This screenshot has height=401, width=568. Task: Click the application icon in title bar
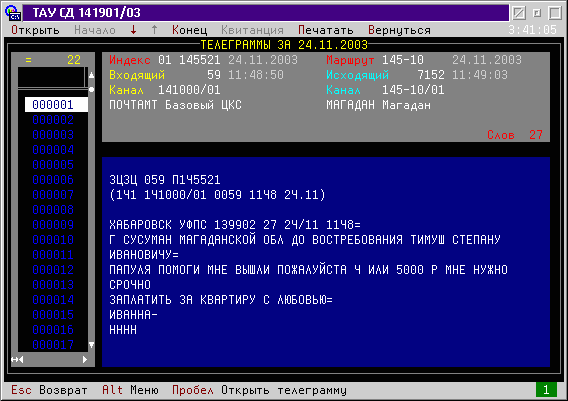coord(12,13)
